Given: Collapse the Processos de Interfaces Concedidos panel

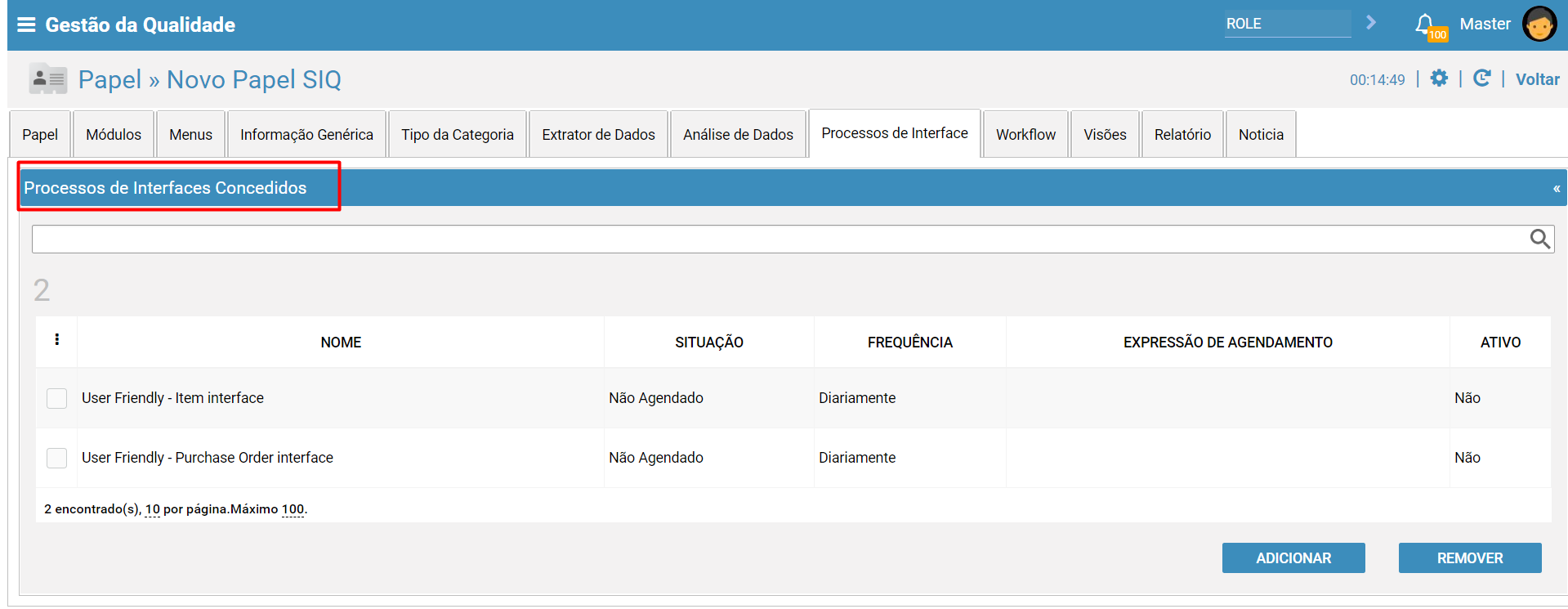Looking at the screenshot, I should coord(1557,189).
